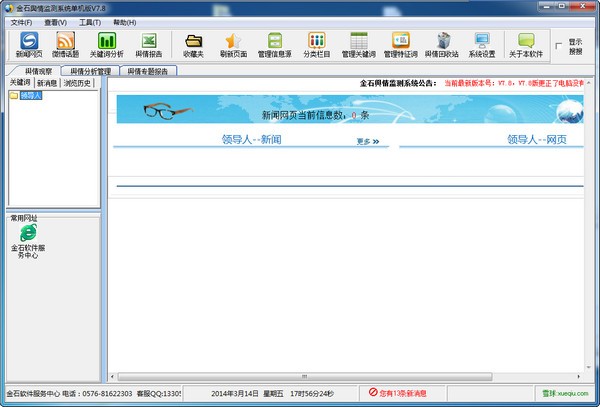Click the 金石舆情监测系统公告 label
Viewport: 600px width, 407px height.
pyautogui.click(x=398, y=83)
